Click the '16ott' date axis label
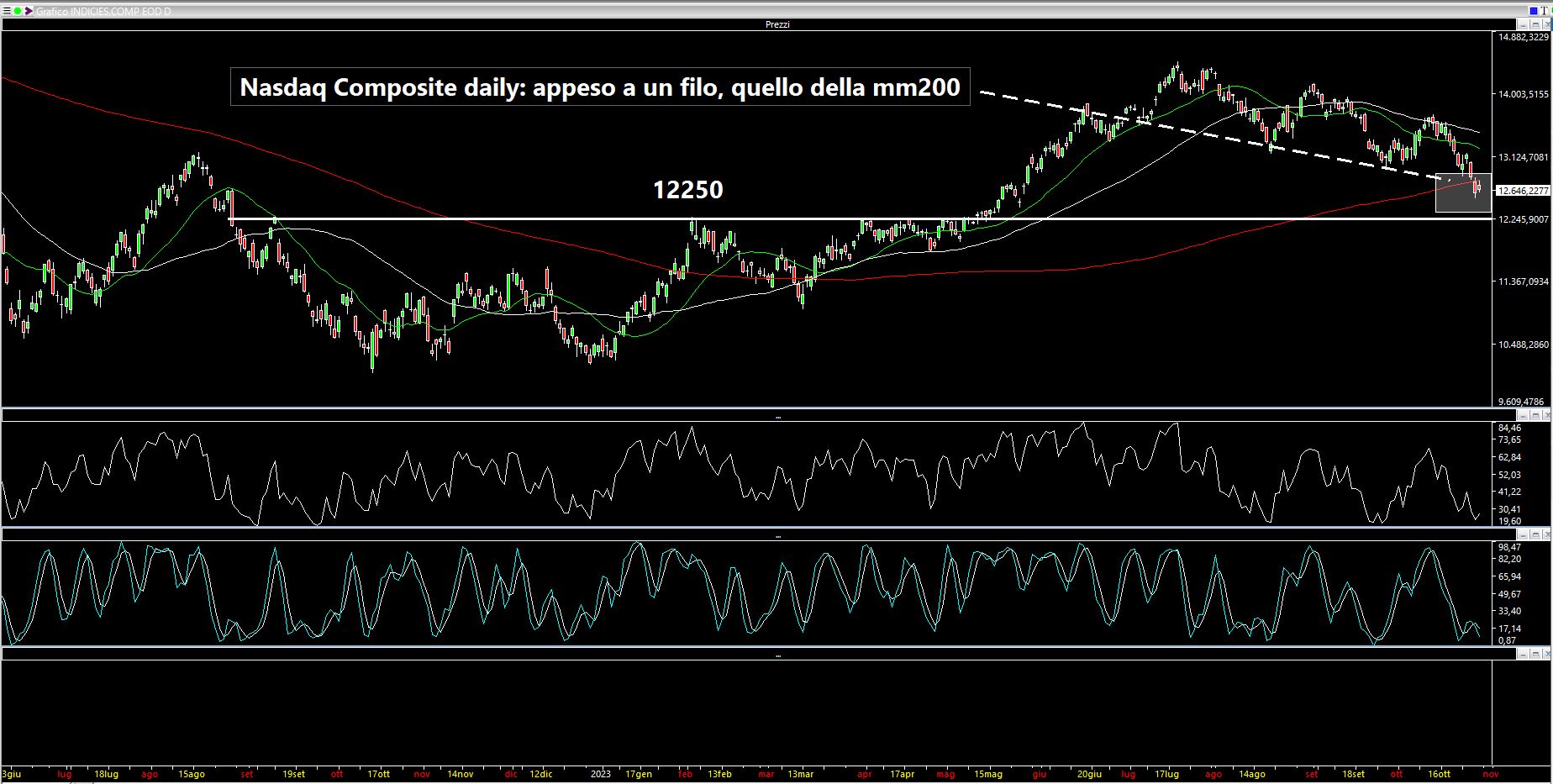This screenshot has height=784, width=1553. (1439, 774)
